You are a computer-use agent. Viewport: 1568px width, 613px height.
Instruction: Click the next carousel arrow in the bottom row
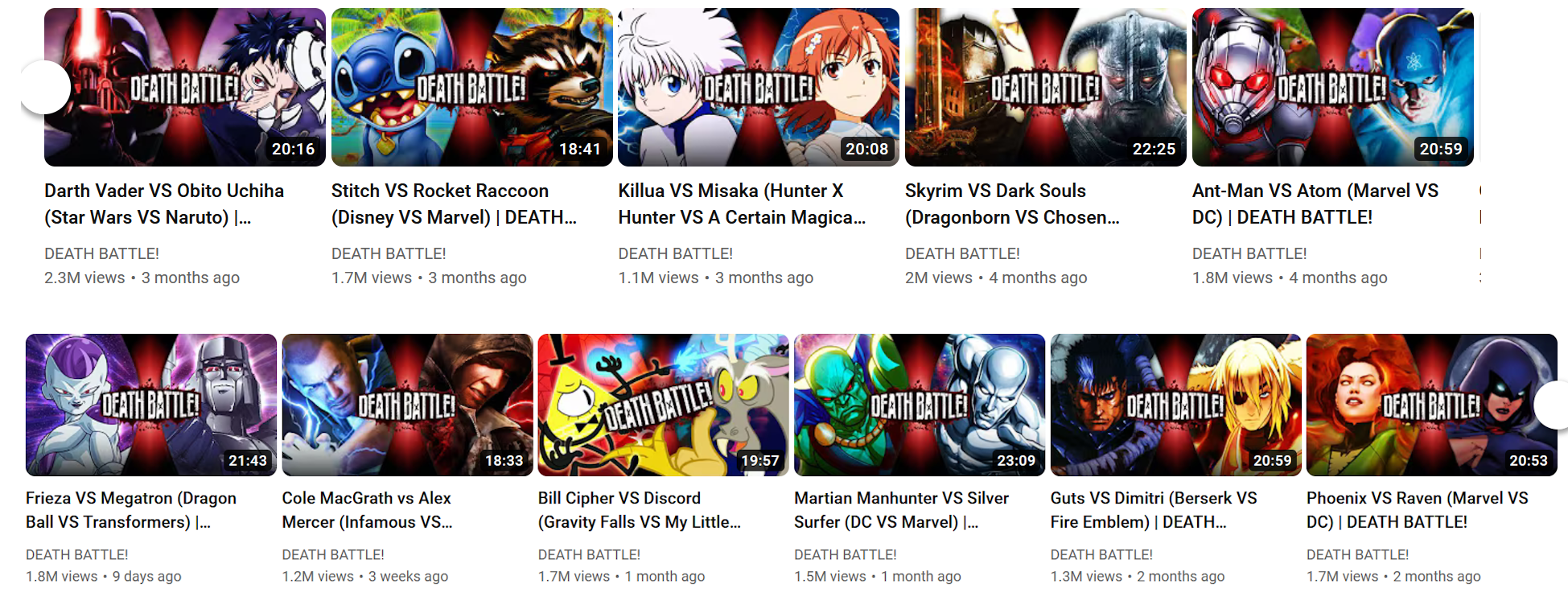click(x=1553, y=405)
